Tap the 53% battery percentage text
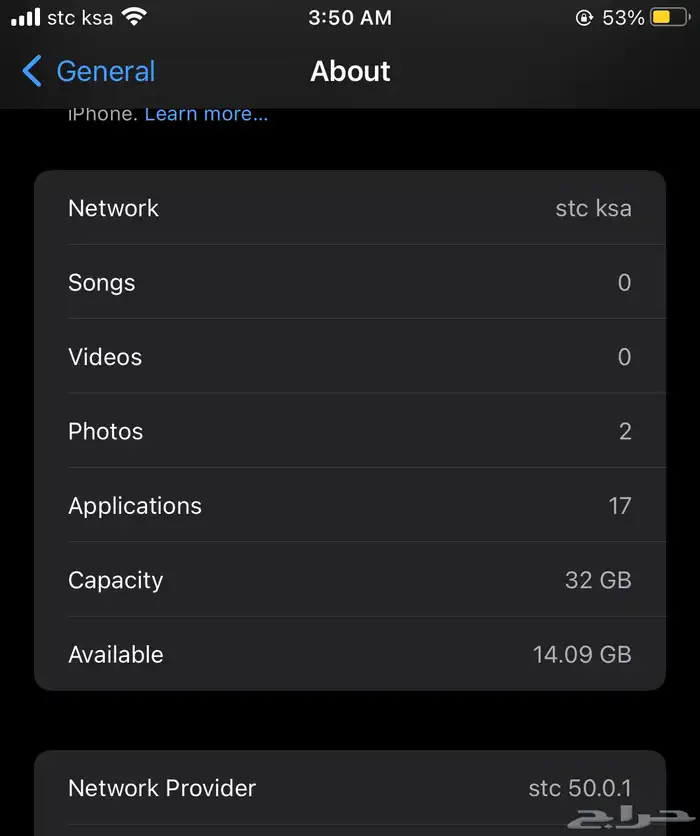The width and height of the screenshot is (700, 836). 623,18
